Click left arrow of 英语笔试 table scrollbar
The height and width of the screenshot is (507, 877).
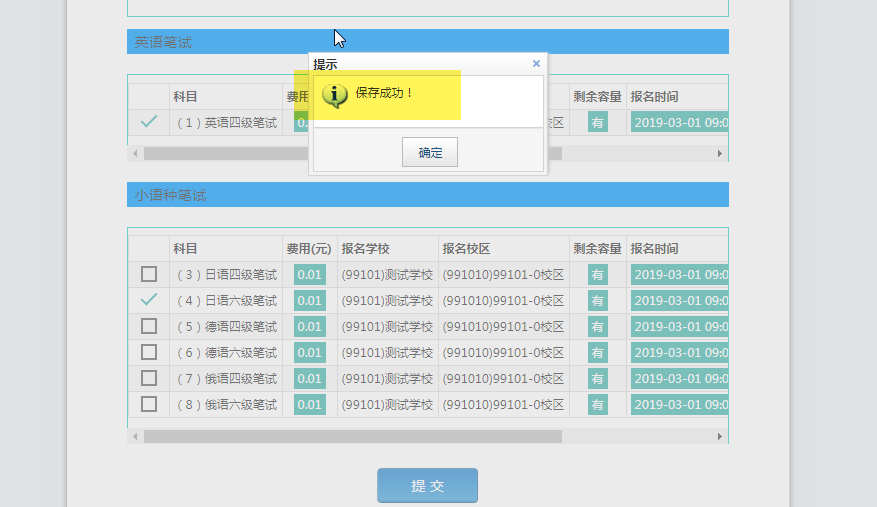click(x=135, y=154)
